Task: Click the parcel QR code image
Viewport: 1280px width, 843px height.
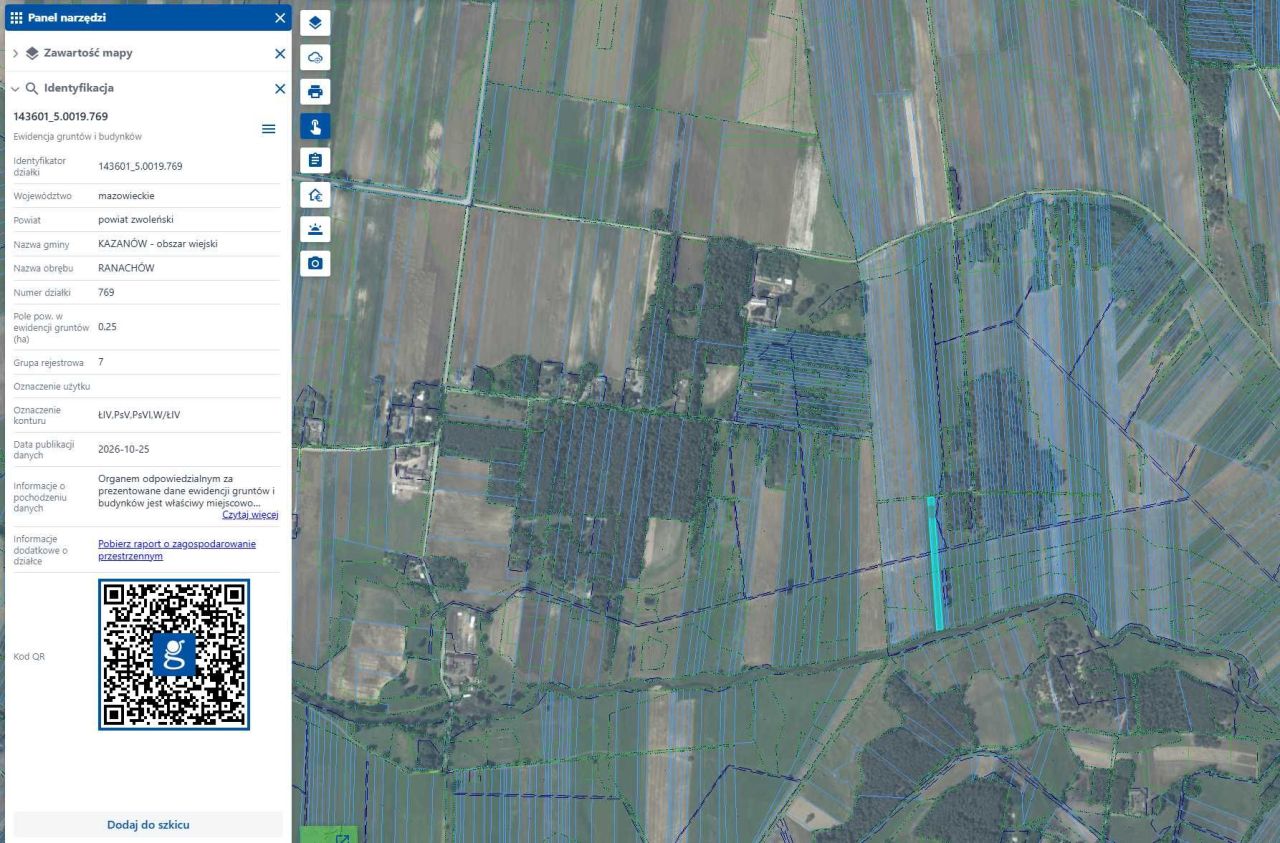Action: click(x=174, y=654)
